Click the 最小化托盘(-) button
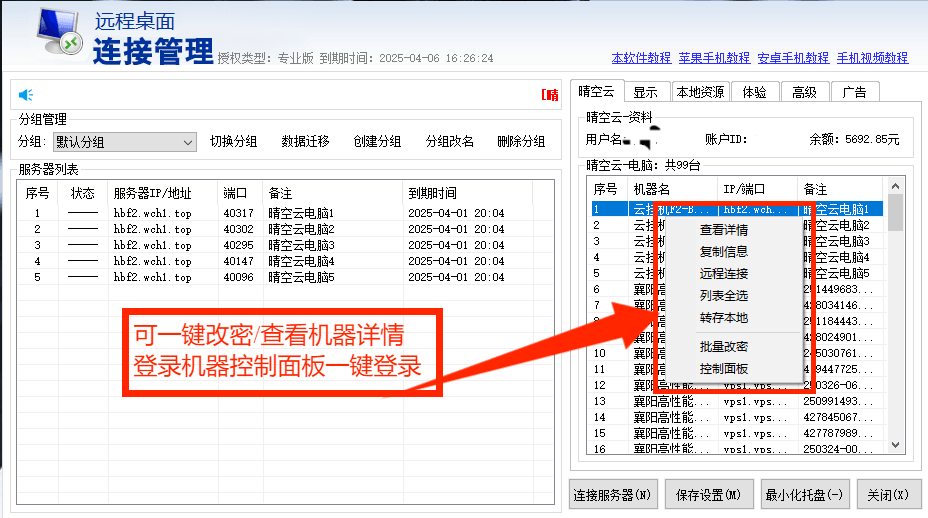This screenshot has width=928, height=518. coord(804,494)
